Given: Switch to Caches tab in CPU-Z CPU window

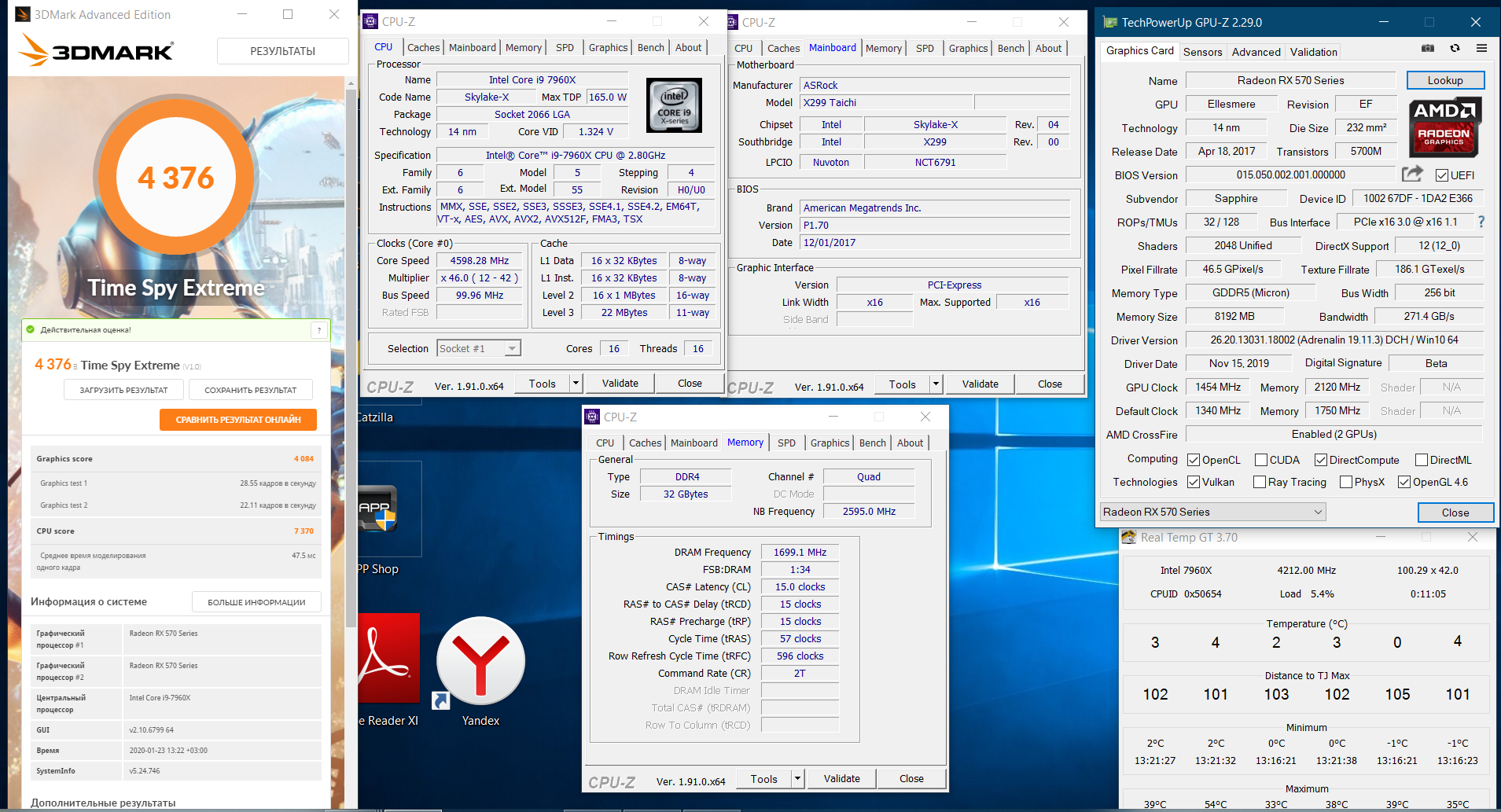Looking at the screenshot, I should point(423,47).
